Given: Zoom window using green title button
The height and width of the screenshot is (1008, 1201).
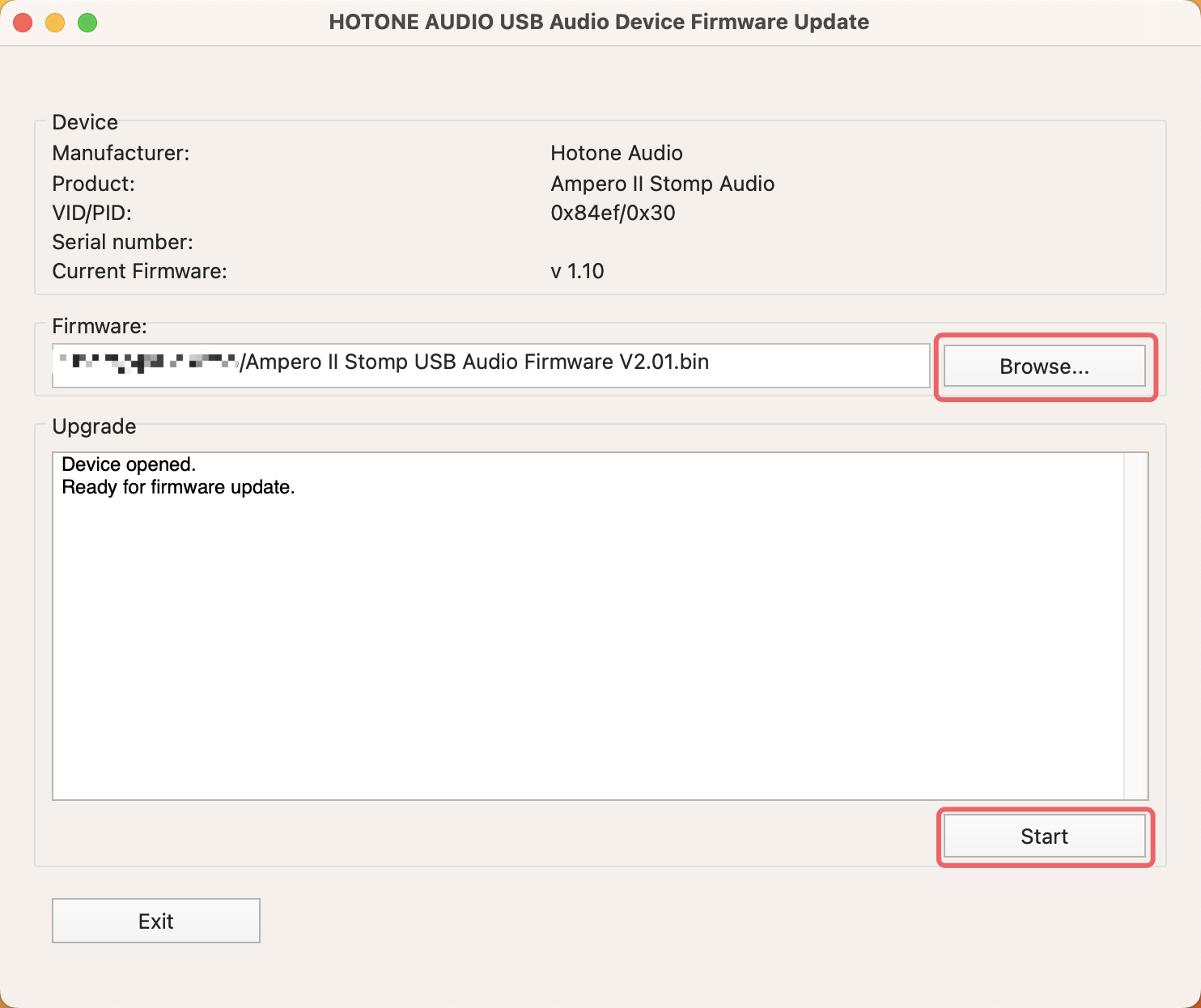Looking at the screenshot, I should (x=87, y=23).
